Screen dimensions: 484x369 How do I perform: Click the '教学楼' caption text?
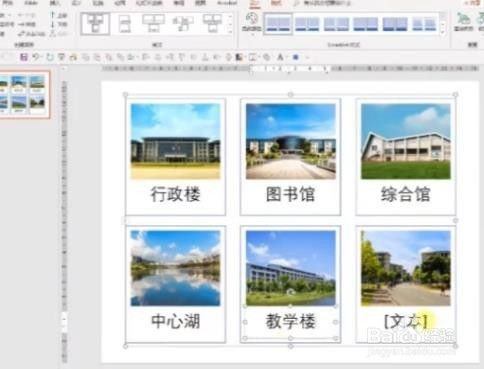click(290, 321)
